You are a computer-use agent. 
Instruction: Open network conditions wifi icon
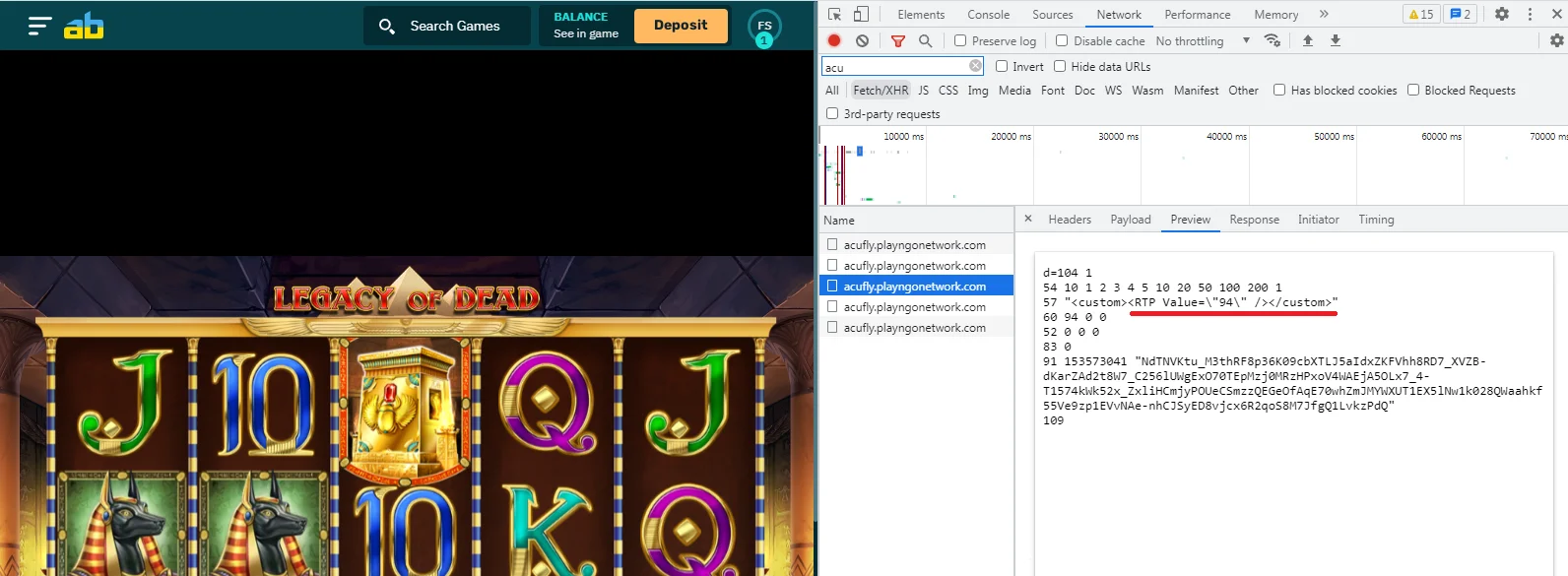[x=1272, y=40]
